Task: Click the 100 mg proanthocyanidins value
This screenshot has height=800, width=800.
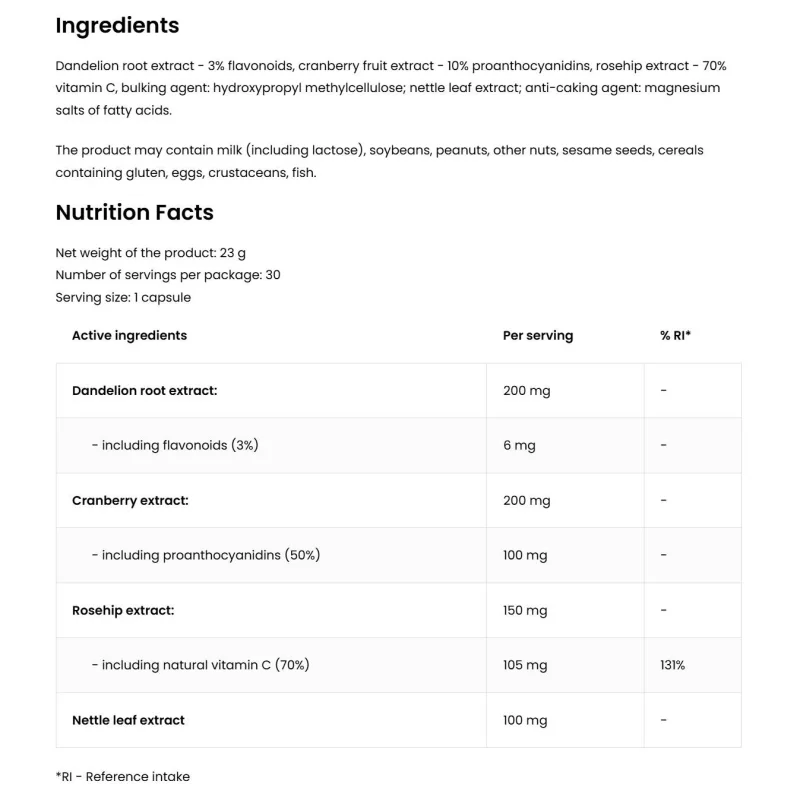Action: coord(525,555)
